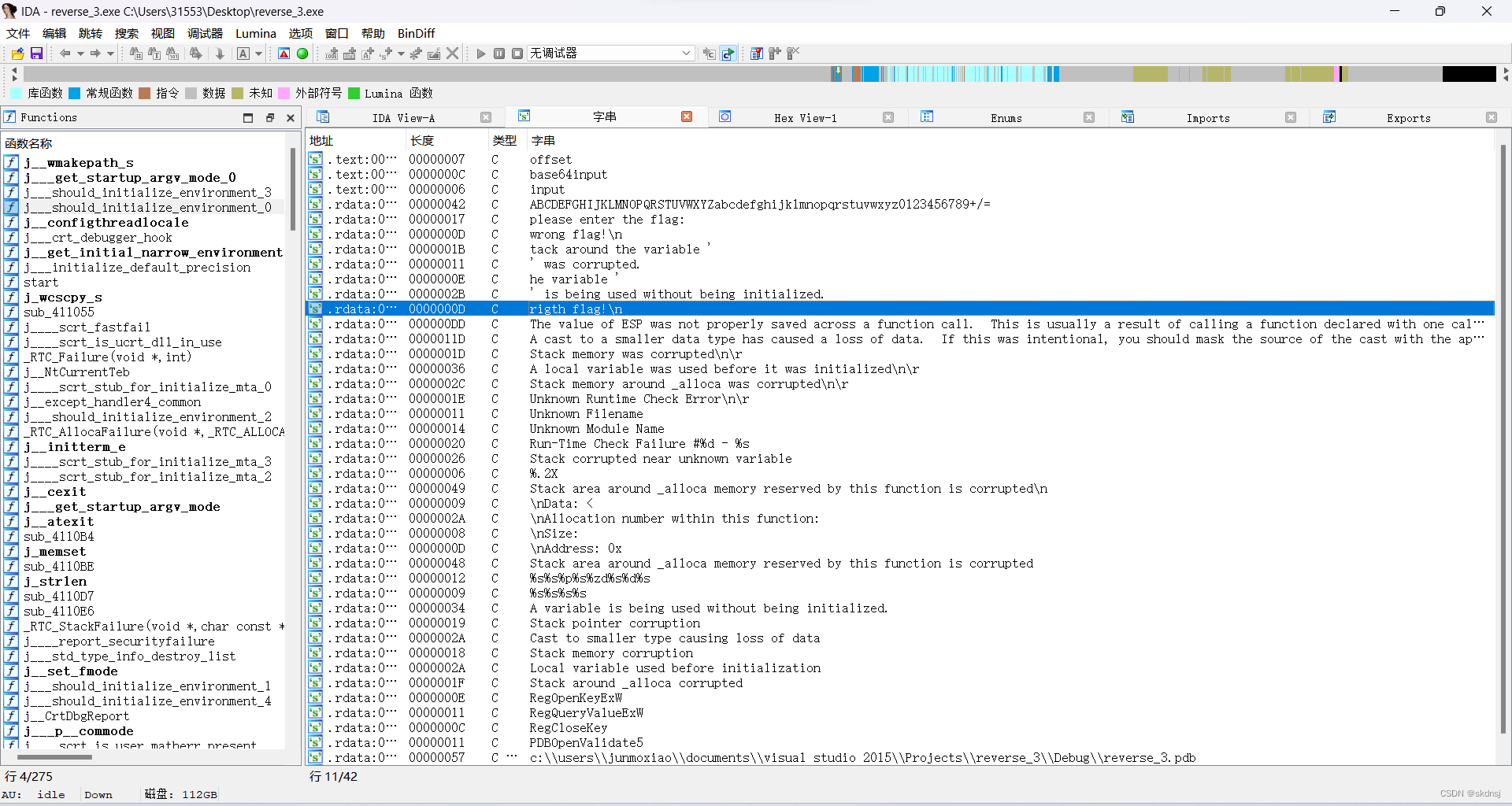Image resolution: width=1512 pixels, height=806 pixels.
Task: Stop the debugging session
Action: 517,53
